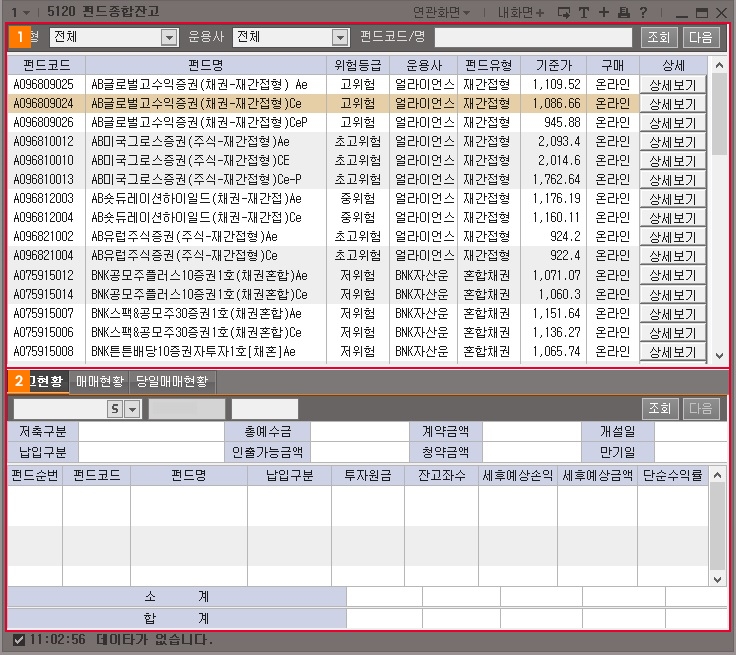
Task: Open 상세보기 for A096810012
Action: point(673,142)
